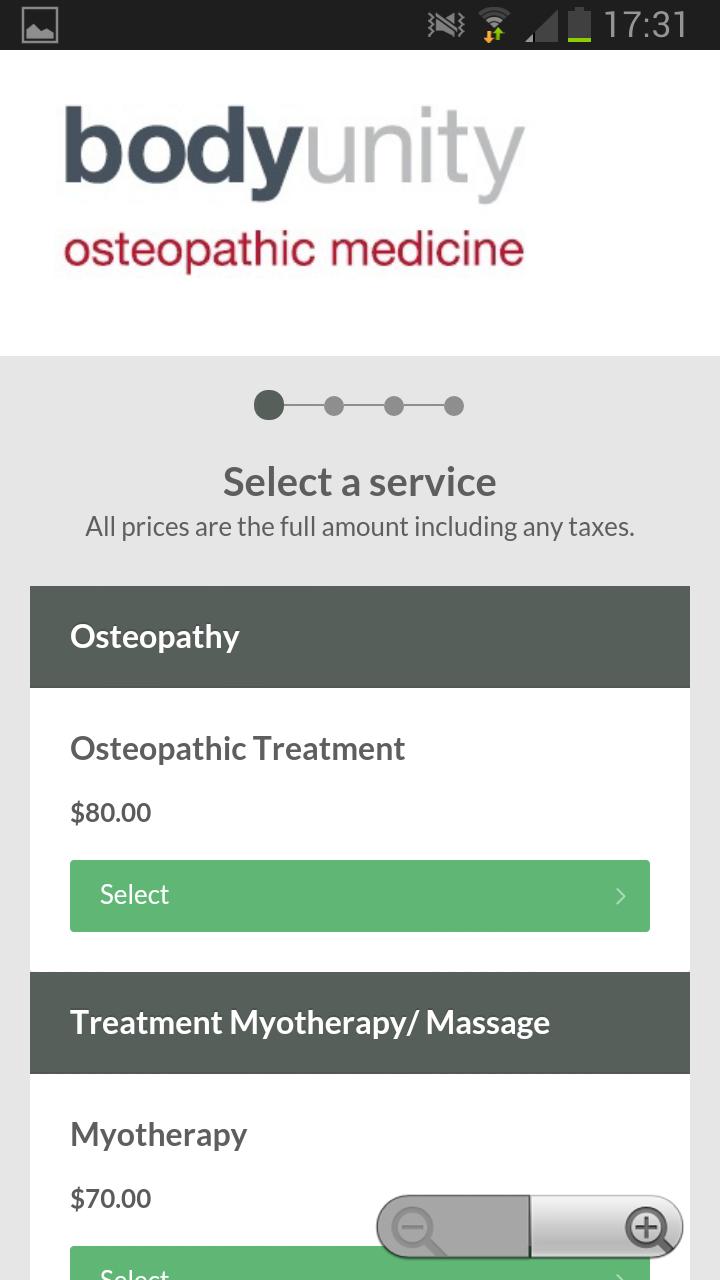Click the first step progress dot
The width and height of the screenshot is (720, 1280).
click(269, 405)
